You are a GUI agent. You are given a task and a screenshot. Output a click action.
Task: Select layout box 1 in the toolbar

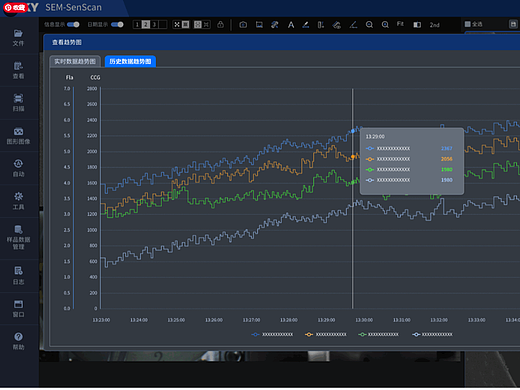point(137,25)
